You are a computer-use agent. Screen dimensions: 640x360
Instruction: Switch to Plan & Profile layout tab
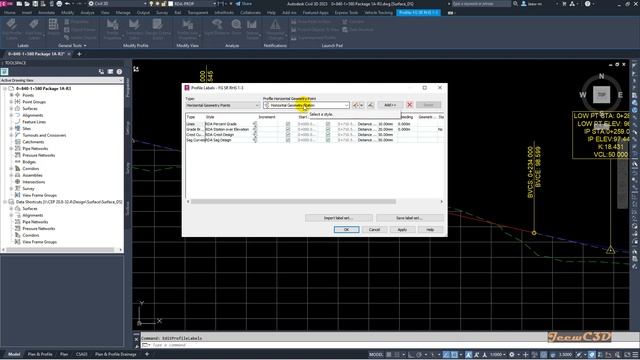[40, 354]
